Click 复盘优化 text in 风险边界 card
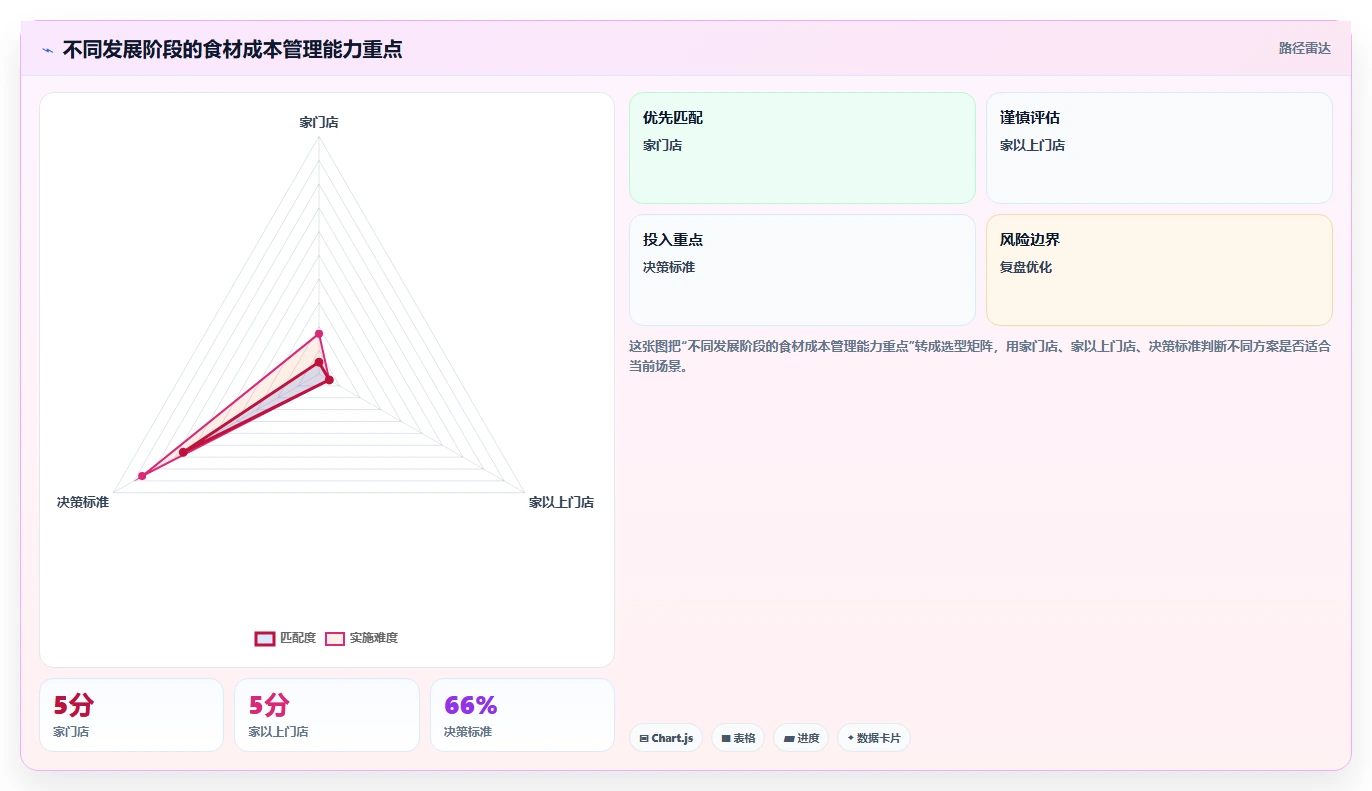The width and height of the screenshot is (1372, 791). pyautogui.click(x=1026, y=267)
